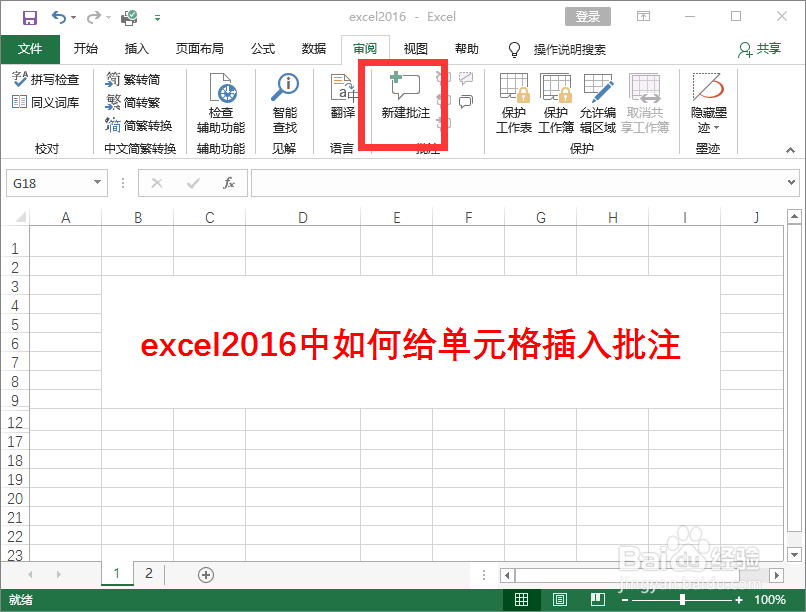Click the next sheet navigation arrow

[59, 574]
